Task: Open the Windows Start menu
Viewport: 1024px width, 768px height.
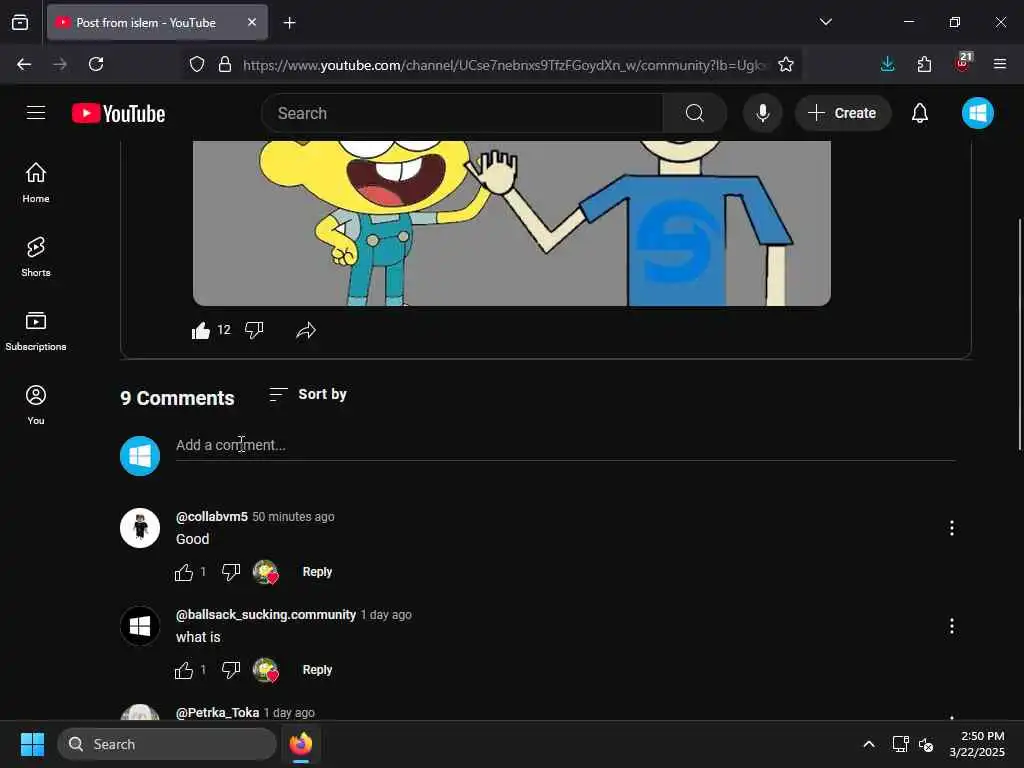Action: [32, 744]
